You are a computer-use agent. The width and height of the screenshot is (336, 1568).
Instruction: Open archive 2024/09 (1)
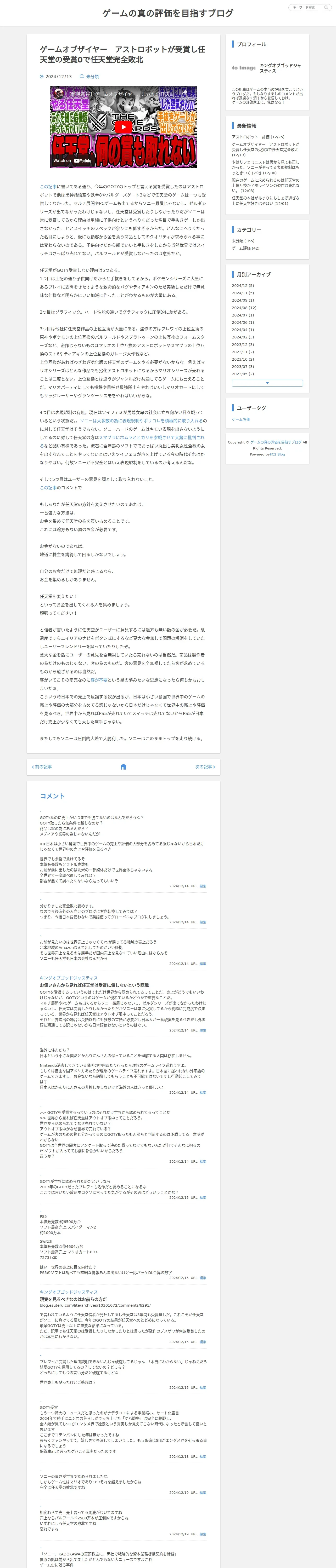click(x=243, y=300)
